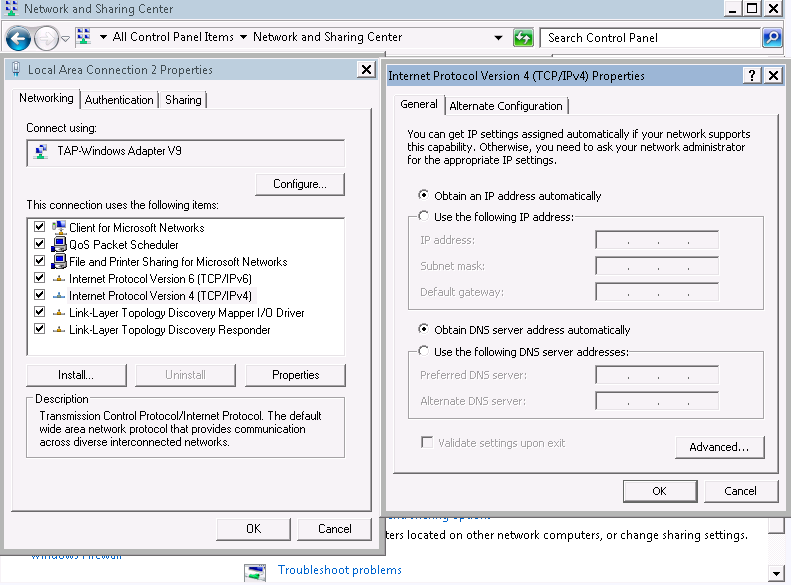
Task: Click the Local Area Connection 2 title icon
Action: coord(16,69)
